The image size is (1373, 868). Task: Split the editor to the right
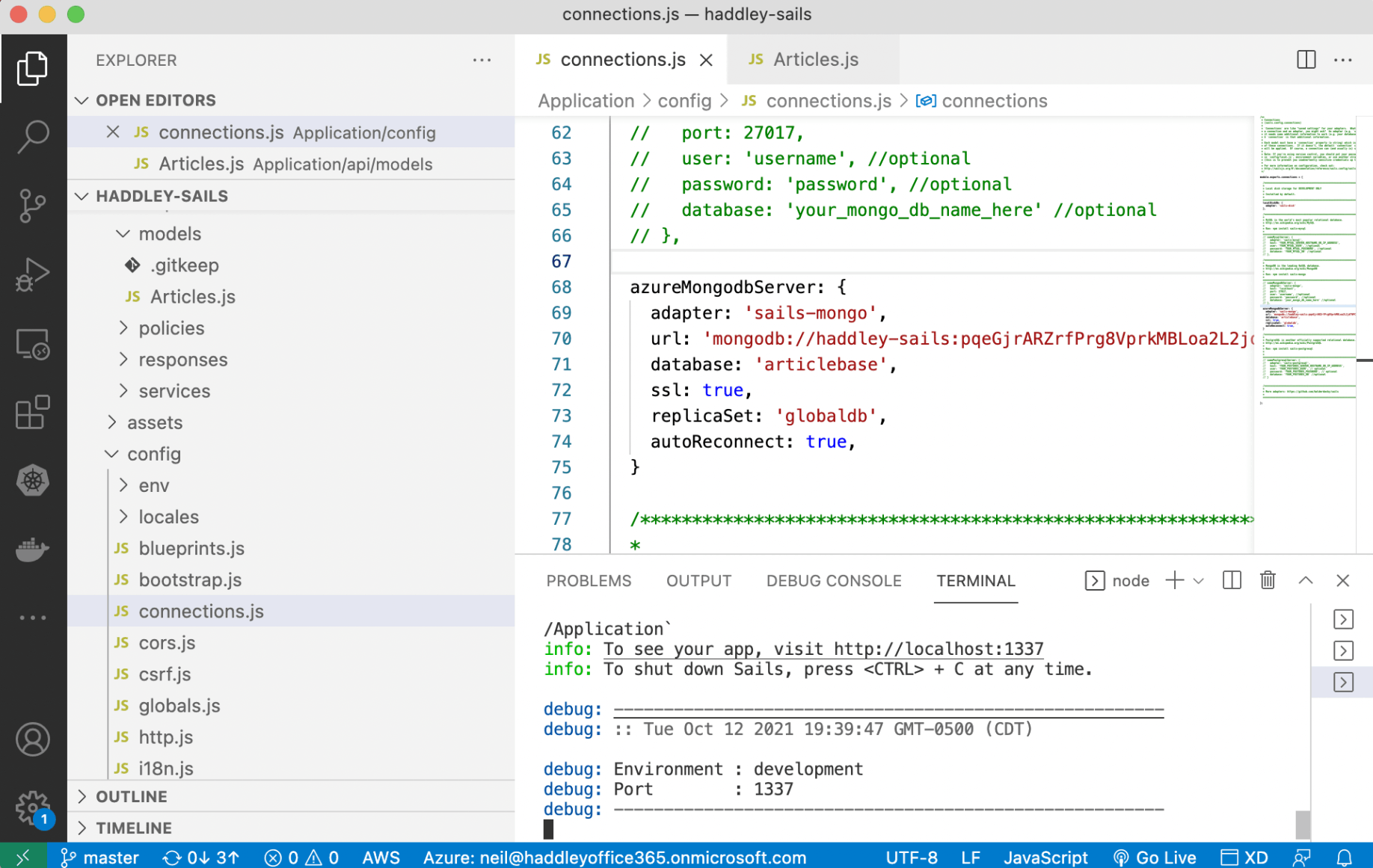1306,60
